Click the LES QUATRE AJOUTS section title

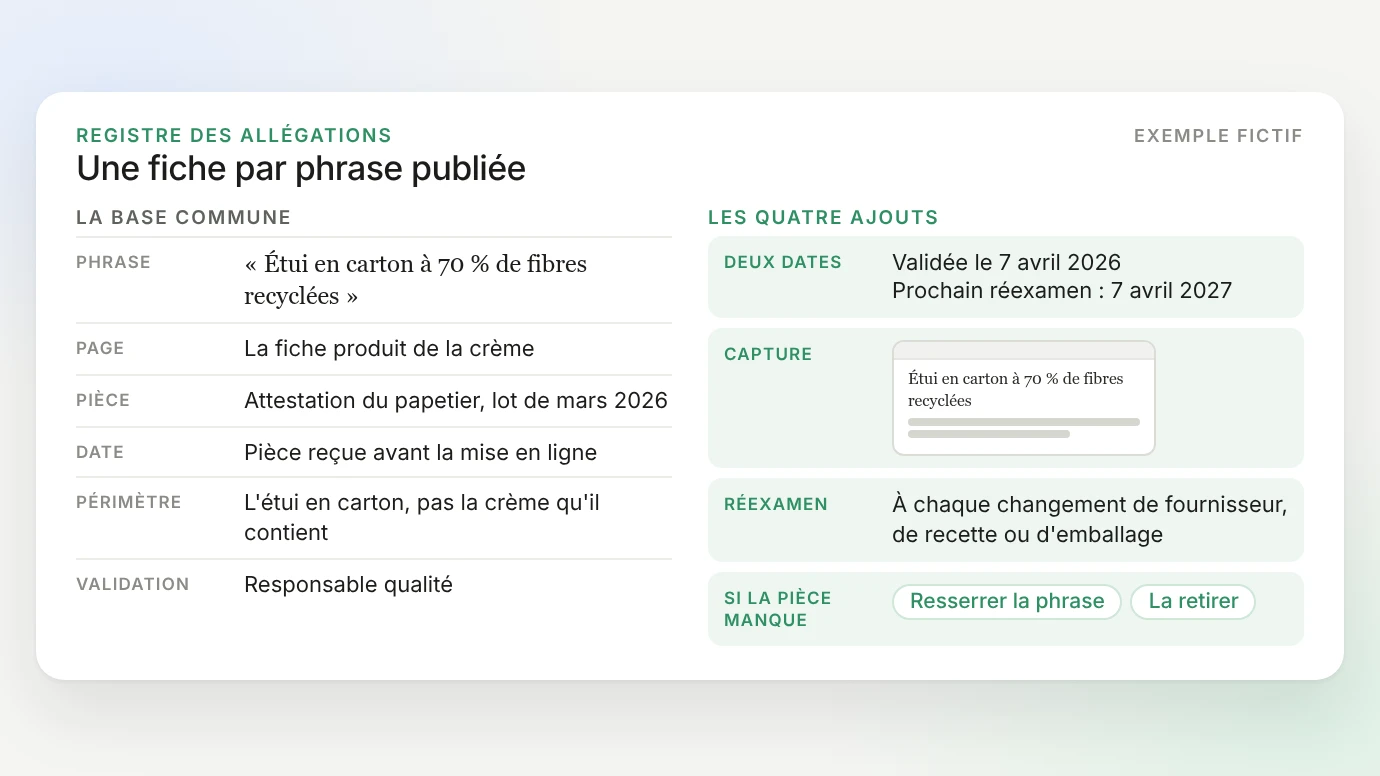823,218
